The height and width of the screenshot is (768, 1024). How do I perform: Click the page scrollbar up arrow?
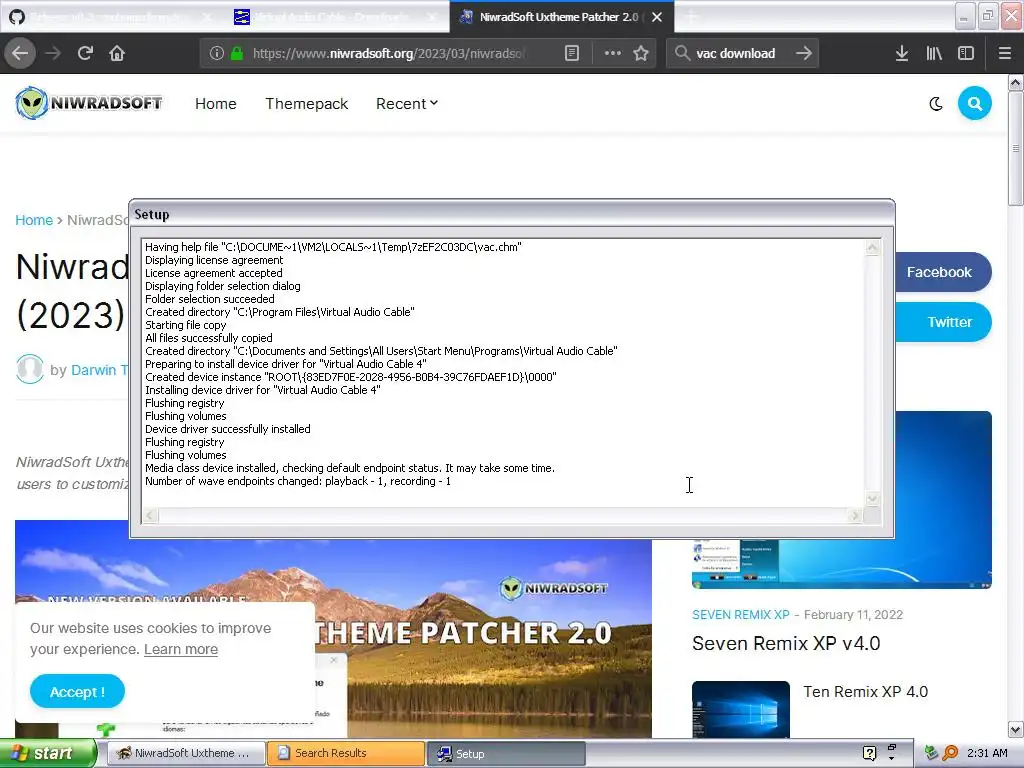(1015, 83)
